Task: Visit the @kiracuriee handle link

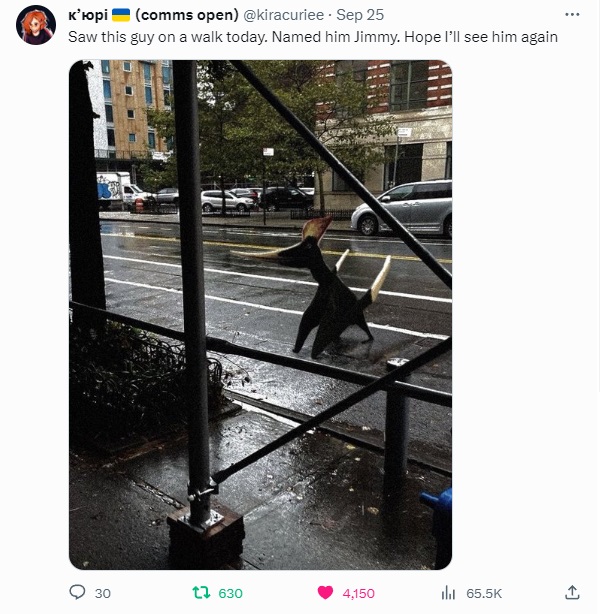Action: (x=283, y=15)
